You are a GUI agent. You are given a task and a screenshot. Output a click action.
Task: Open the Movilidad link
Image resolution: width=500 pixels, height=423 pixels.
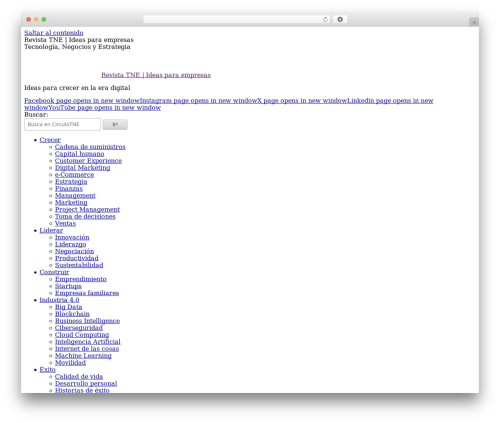click(70, 363)
